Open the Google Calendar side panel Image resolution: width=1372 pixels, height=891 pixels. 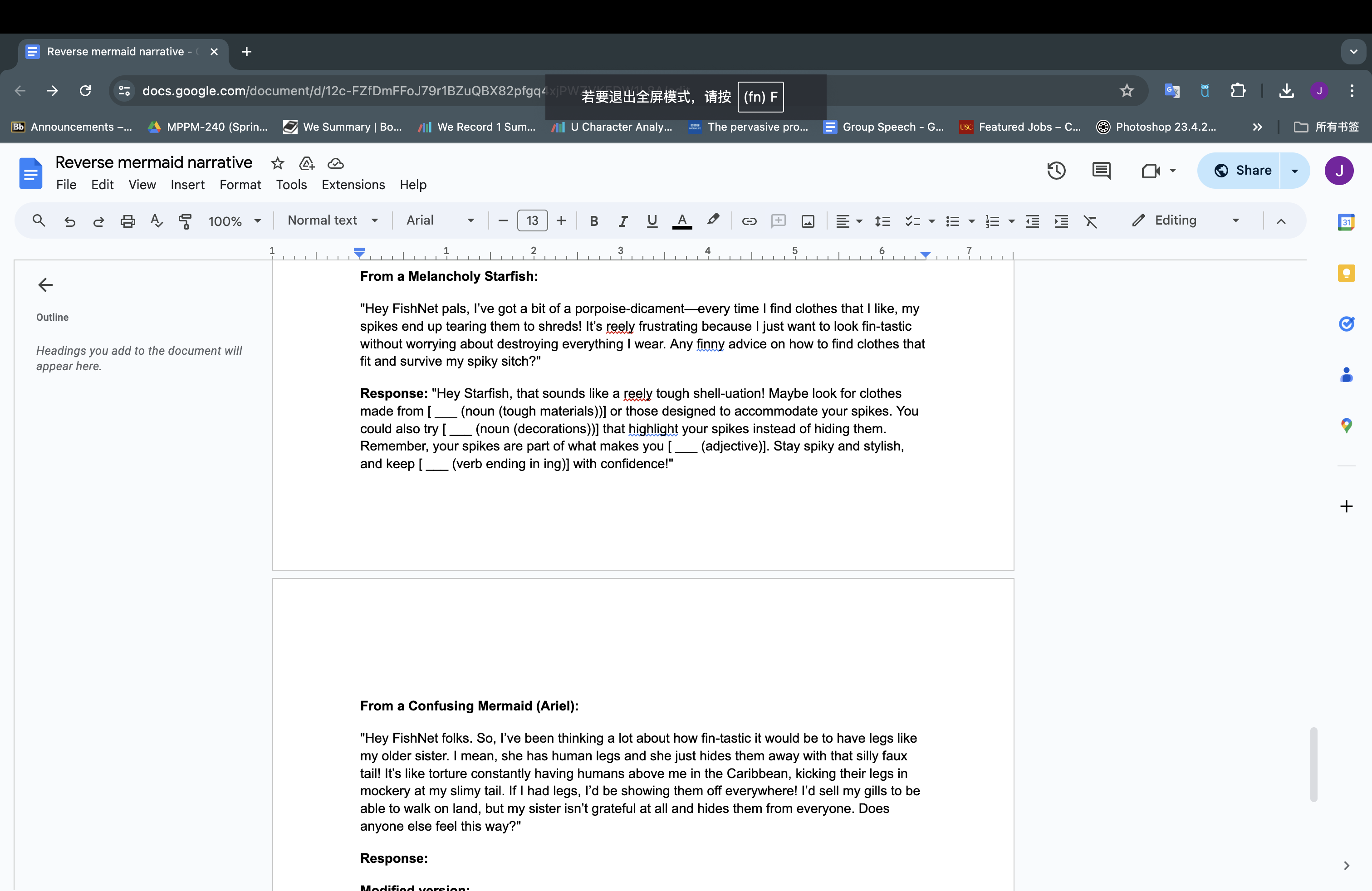(1346, 222)
